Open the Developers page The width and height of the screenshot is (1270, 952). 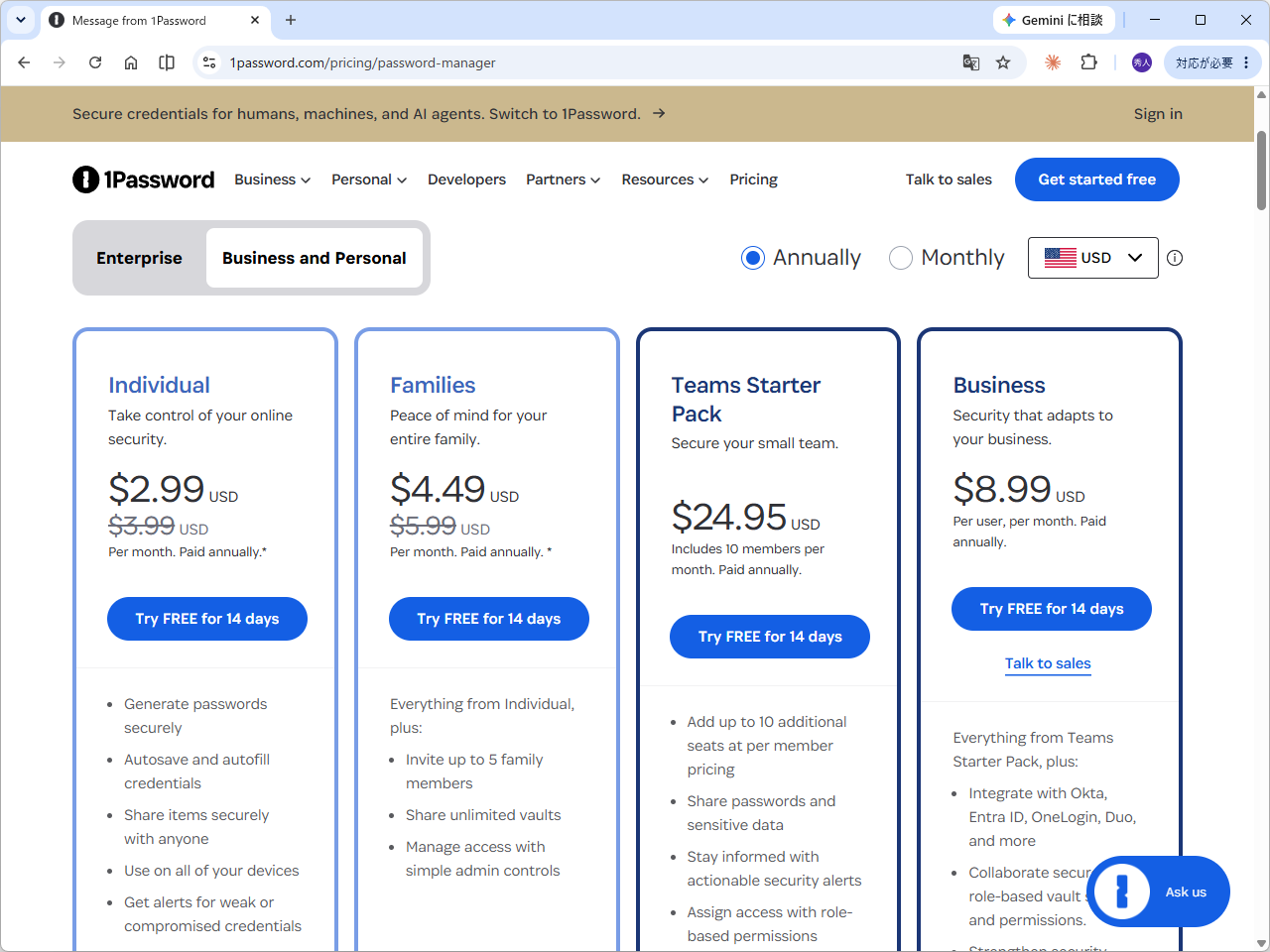click(x=466, y=179)
